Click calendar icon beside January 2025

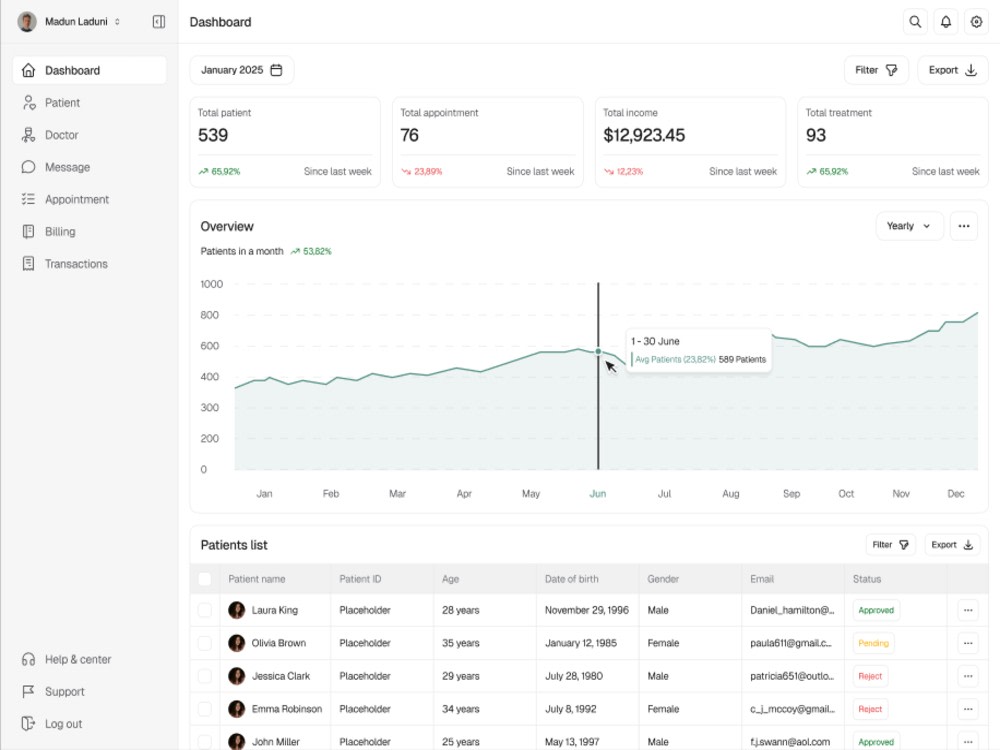tap(276, 70)
